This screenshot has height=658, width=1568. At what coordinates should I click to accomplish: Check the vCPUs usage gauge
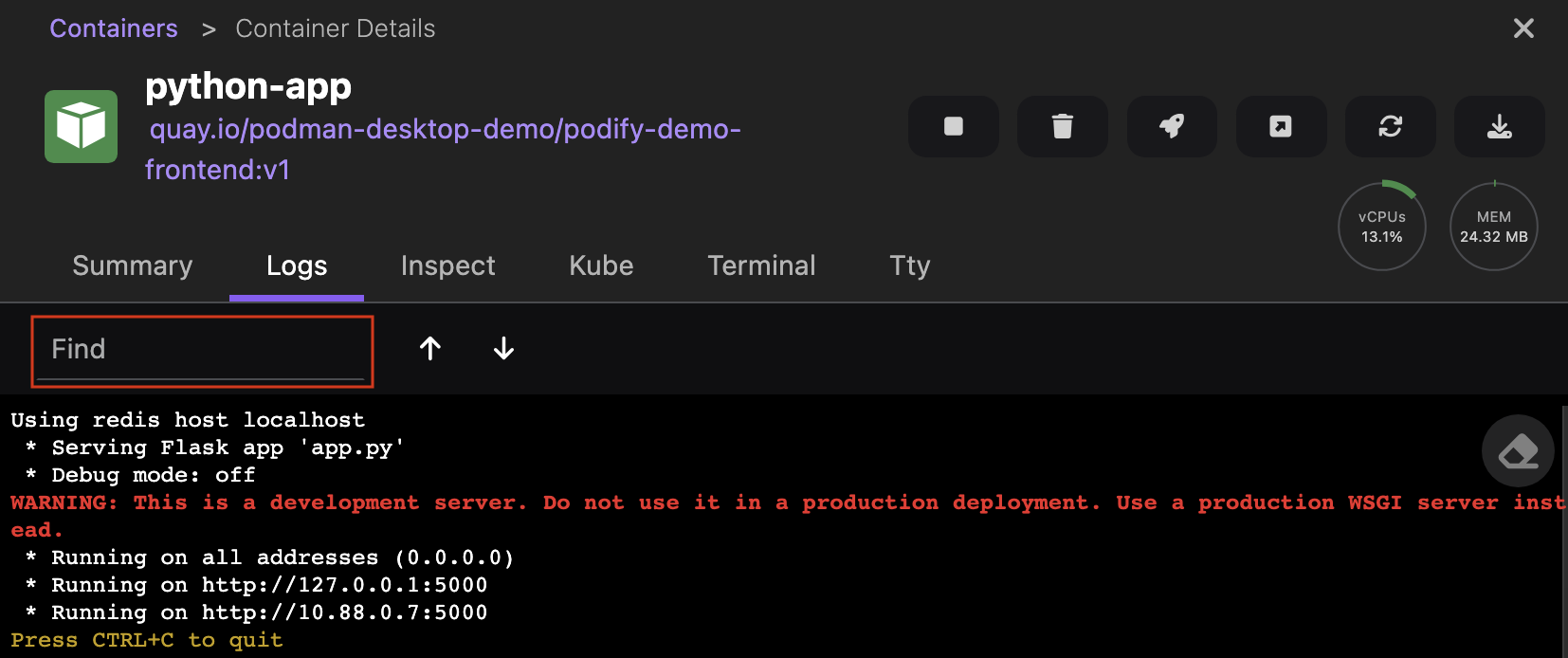coord(1381,227)
